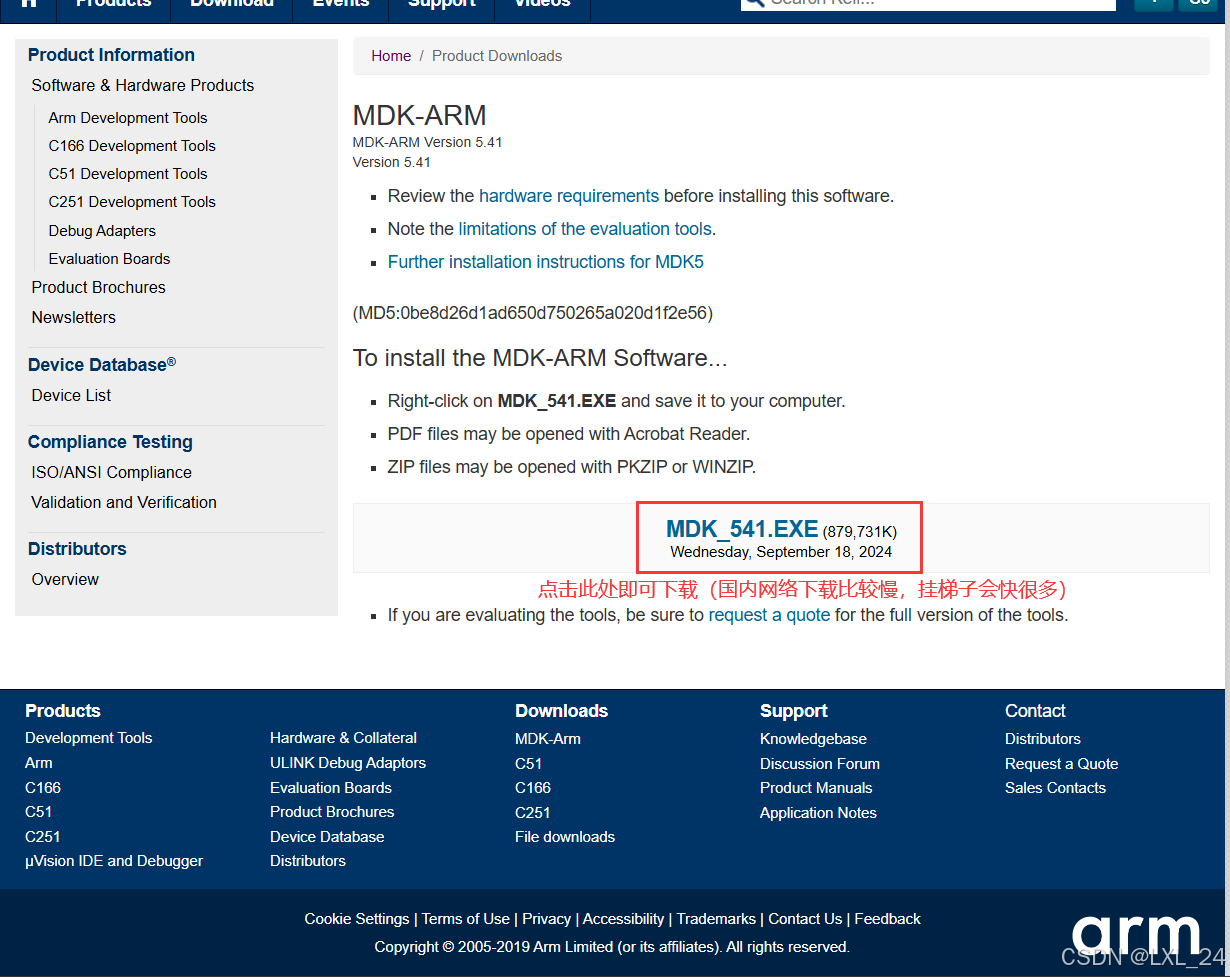Open Debug Adapters in sidebar

click(102, 231)
